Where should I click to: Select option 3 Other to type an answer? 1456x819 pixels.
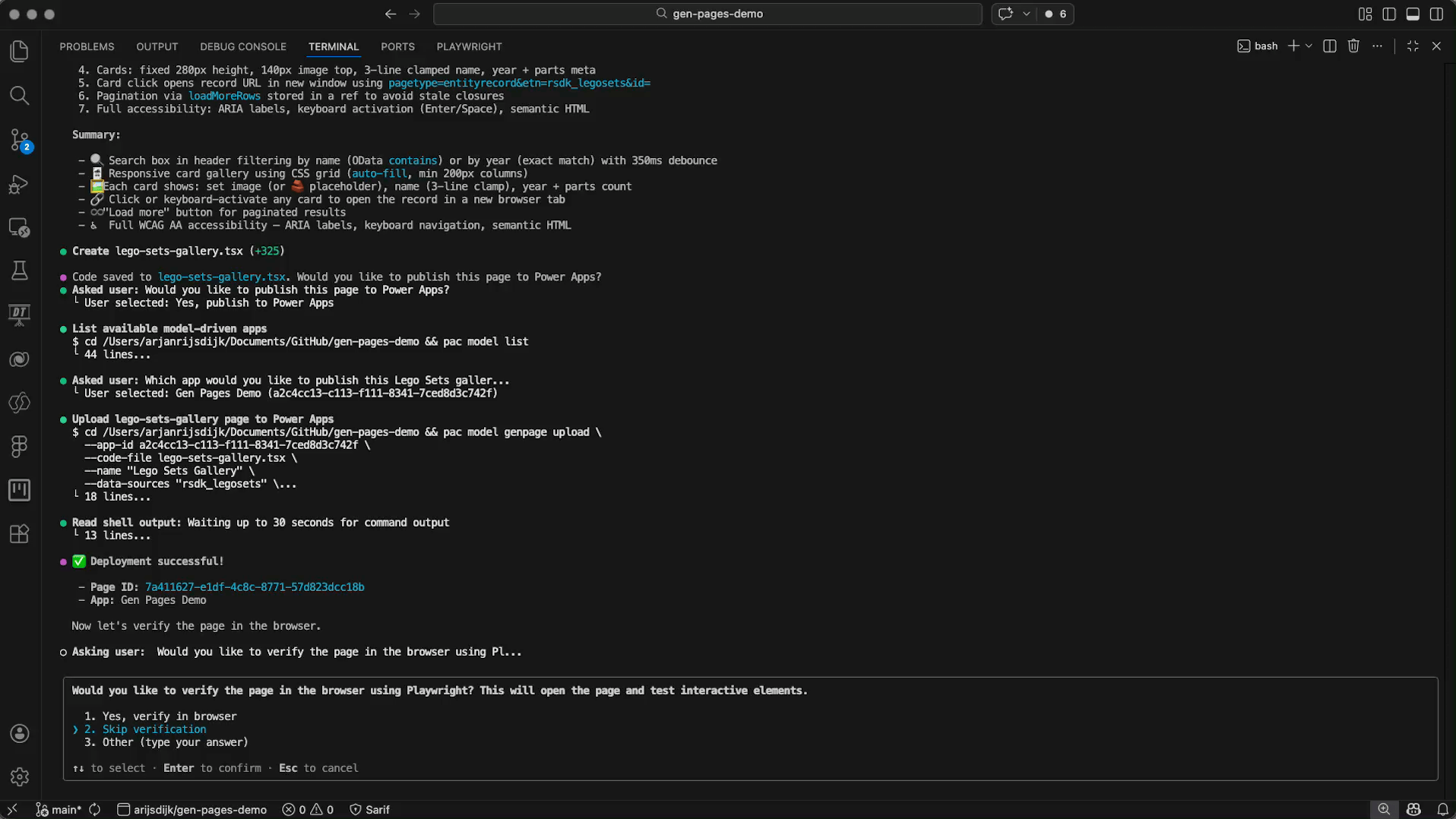(x=166, y=742)
